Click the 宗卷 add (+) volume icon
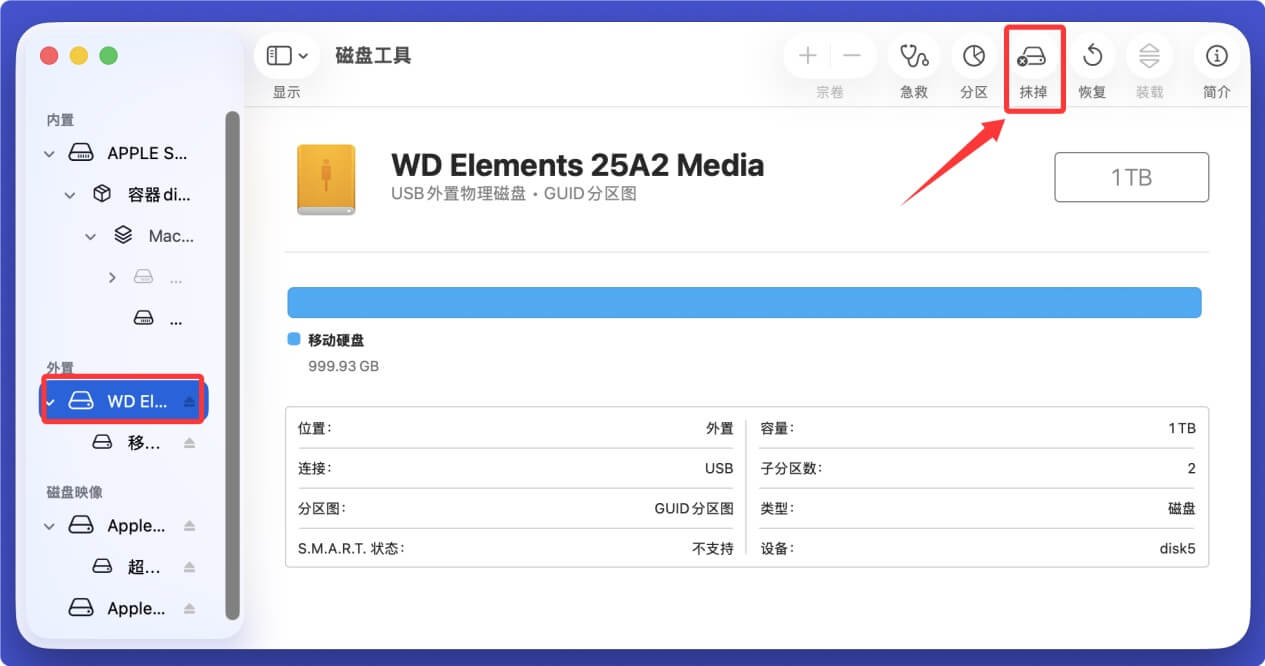Viewport: 1265px width, 666px height. coord(807,57)
